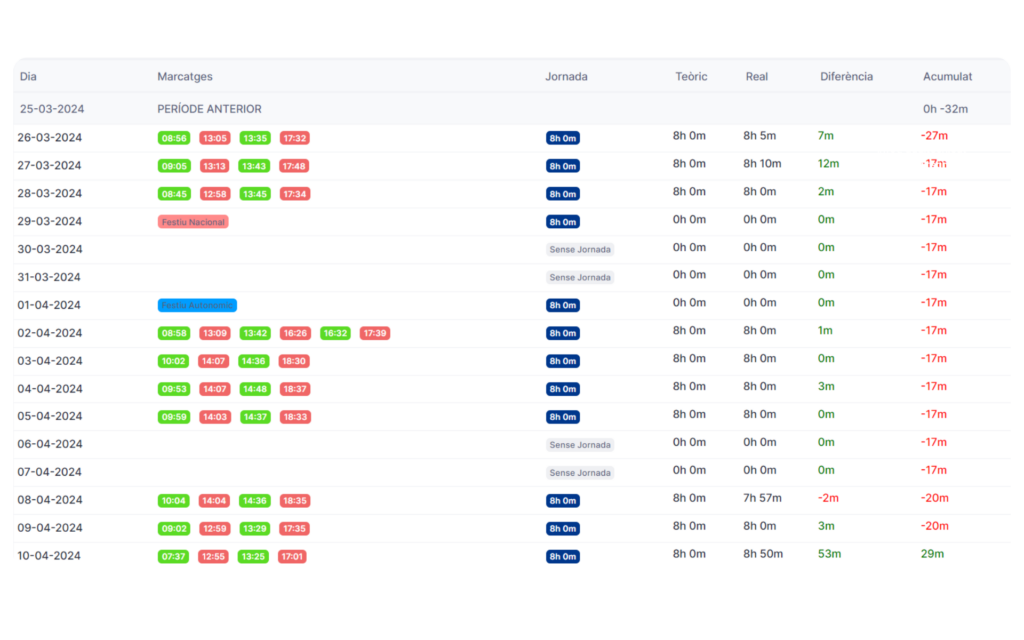Click the Marcatges column header
Screen dimensions: 1024x640
(185, 76)
